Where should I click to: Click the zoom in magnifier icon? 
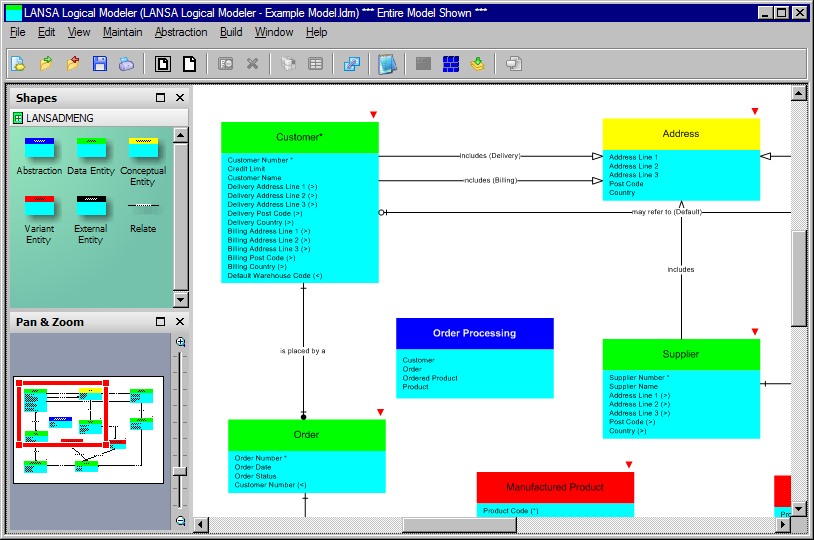tap(180, 342)
